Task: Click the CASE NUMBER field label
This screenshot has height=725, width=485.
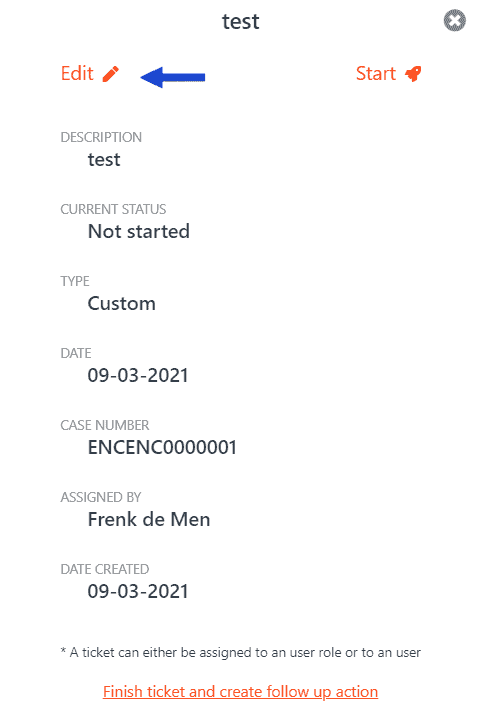Action: [x=105, y=425]
